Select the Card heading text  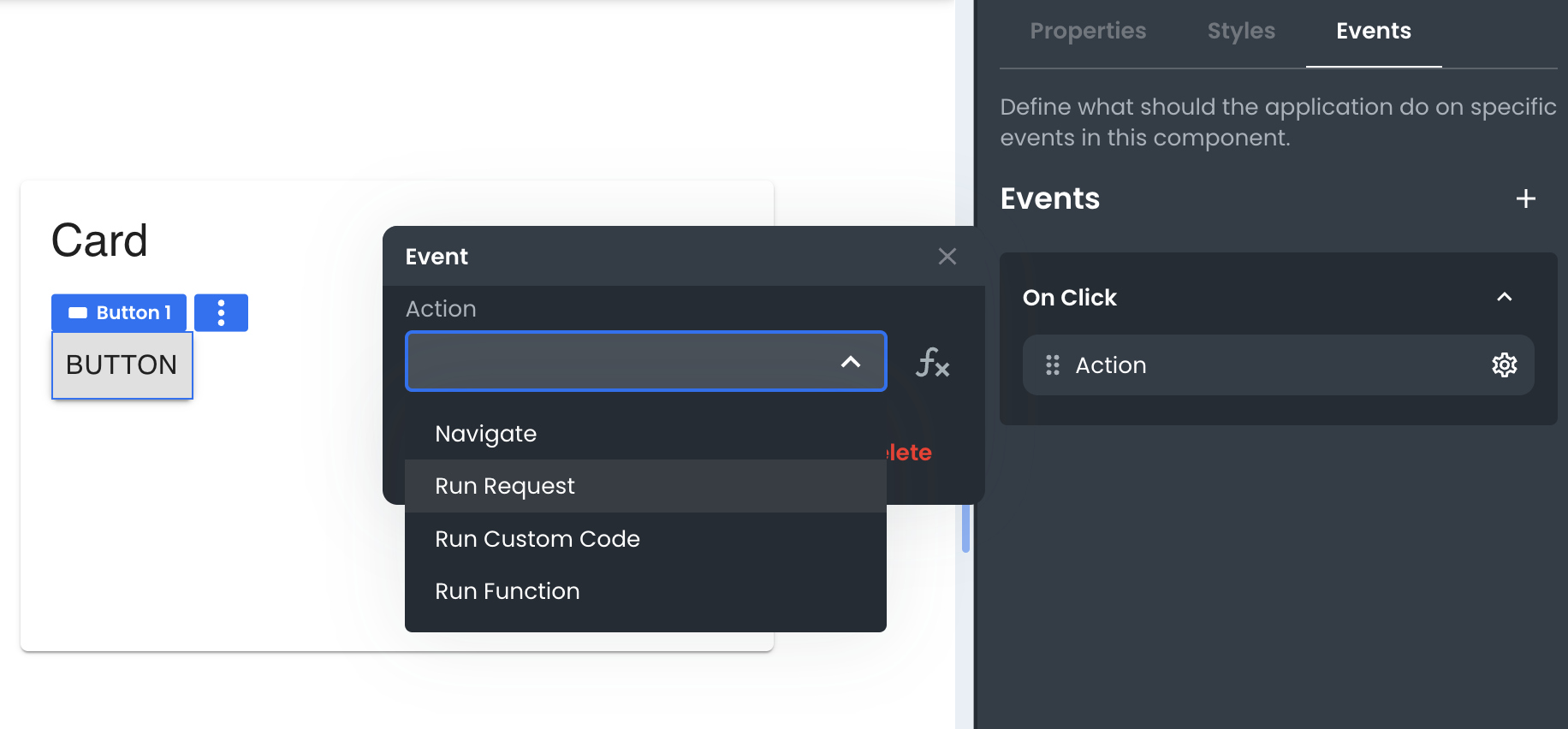(x=99, y=240)
